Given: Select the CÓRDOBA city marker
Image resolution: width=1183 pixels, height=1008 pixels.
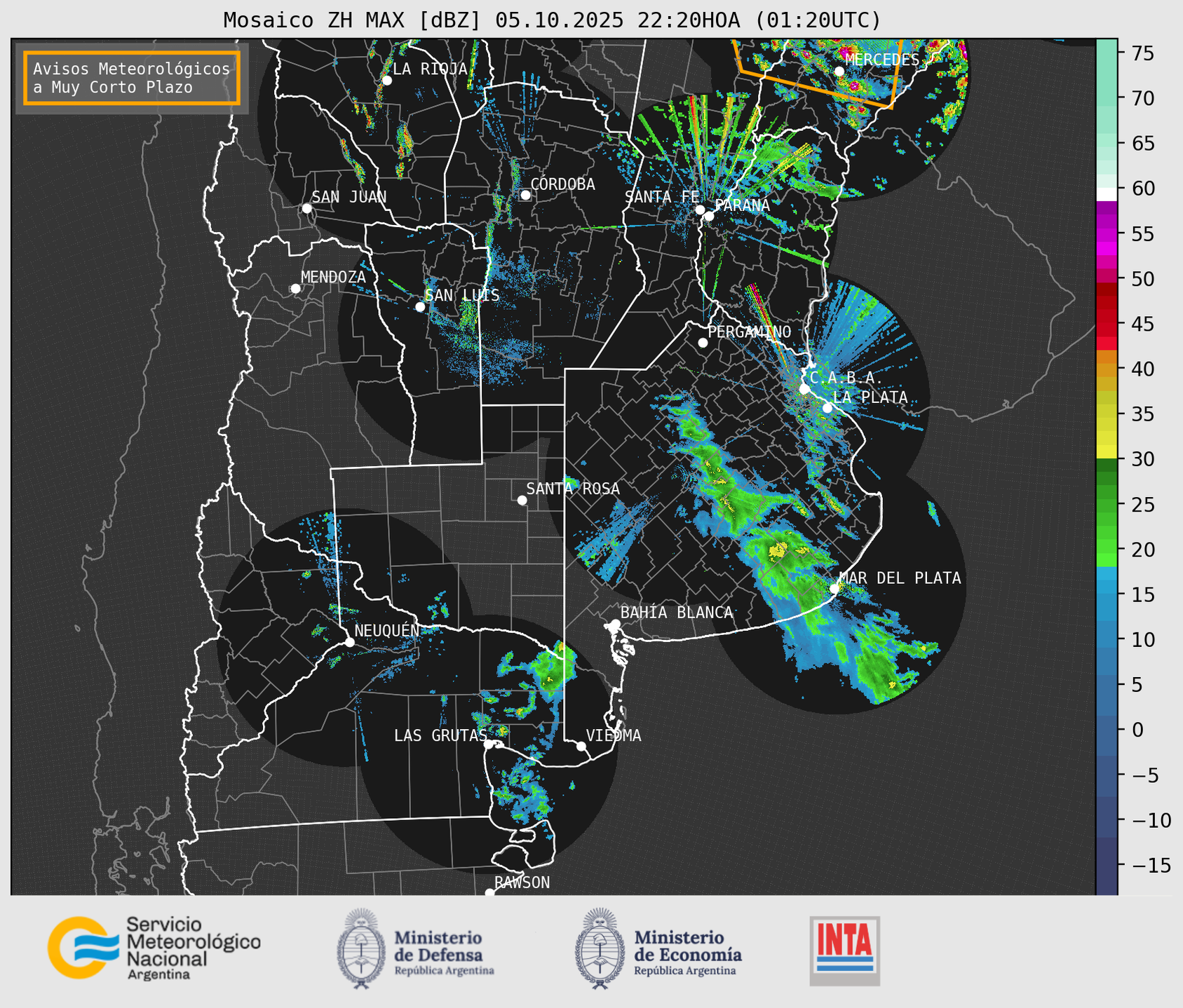Looking at the screenshot, I should [525, 195].
